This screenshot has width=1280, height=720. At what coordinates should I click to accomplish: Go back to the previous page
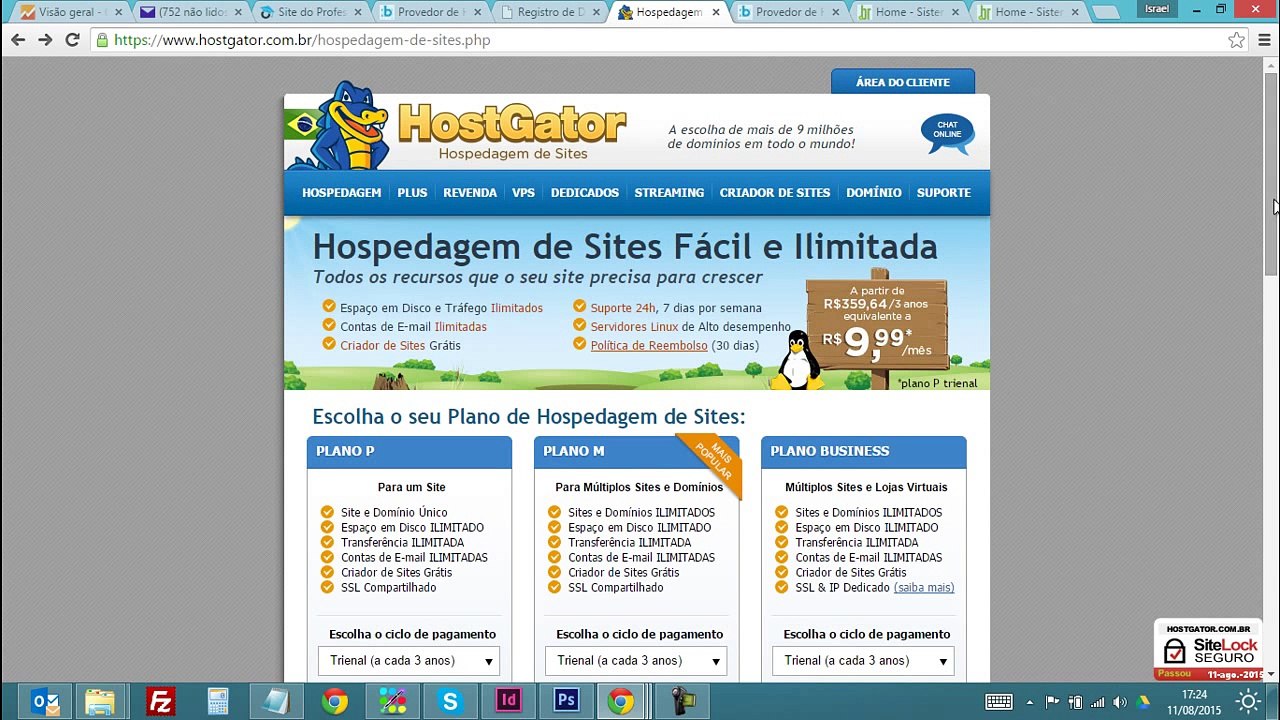click(x=18, y=40)
